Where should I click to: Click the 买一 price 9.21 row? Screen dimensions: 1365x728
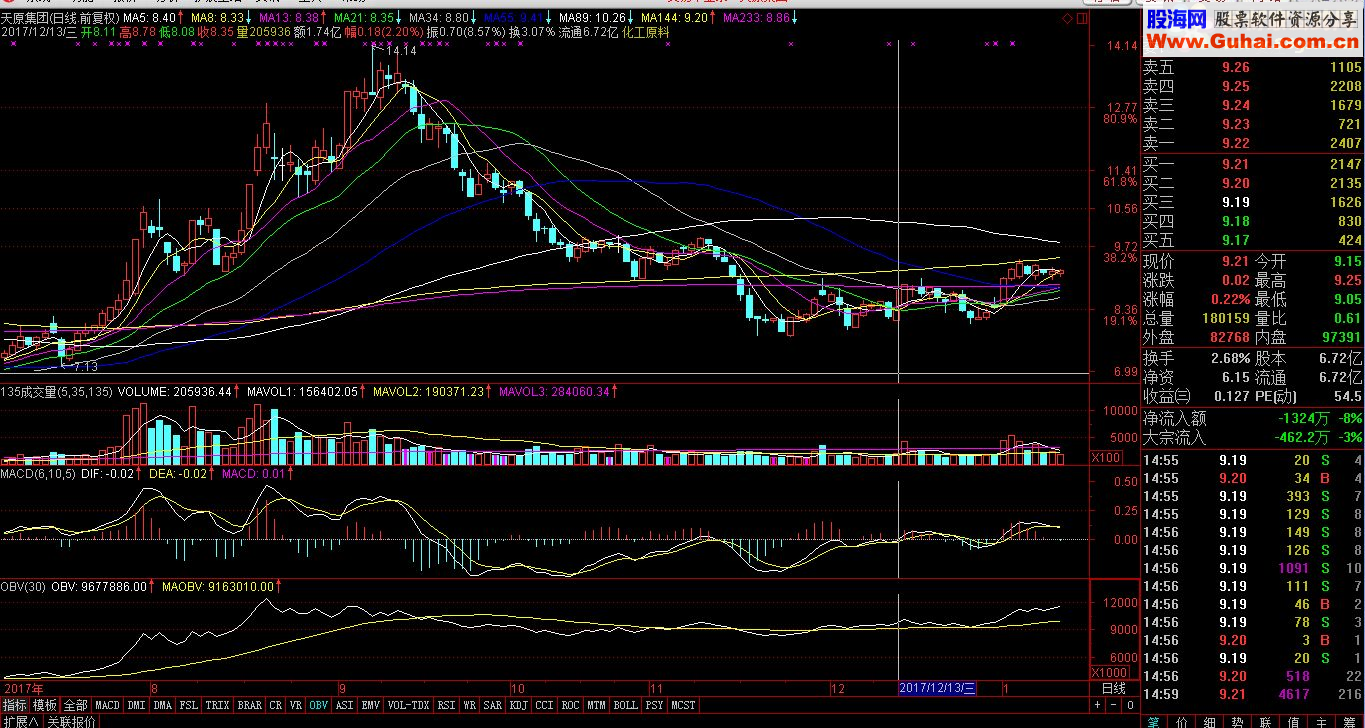pos(1252,164)
